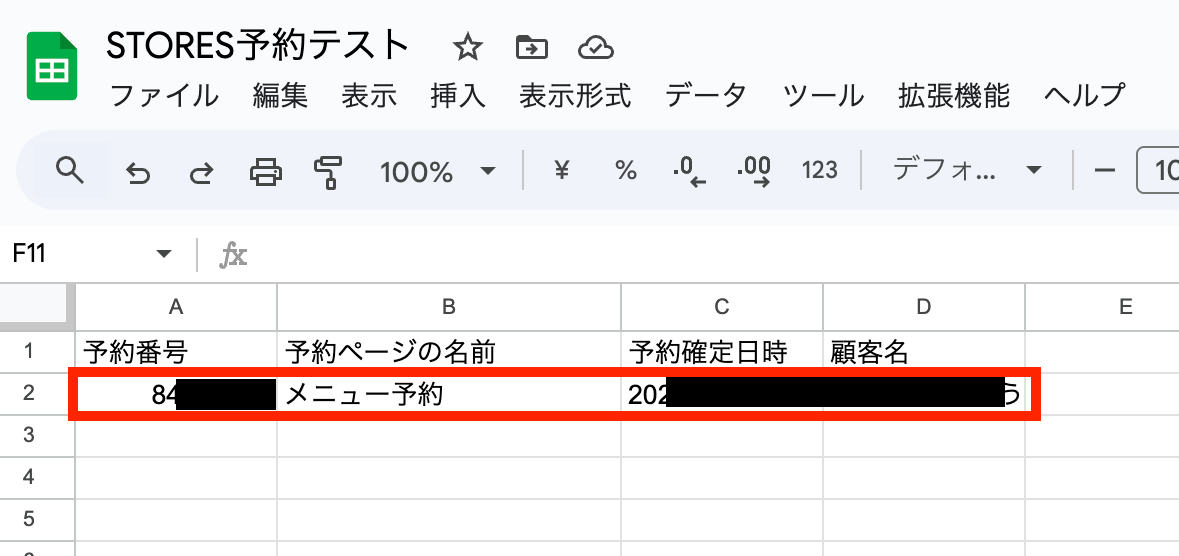The image size is (1179, 556).
Task: Decrease decimal places
Action: pos(690,171)
